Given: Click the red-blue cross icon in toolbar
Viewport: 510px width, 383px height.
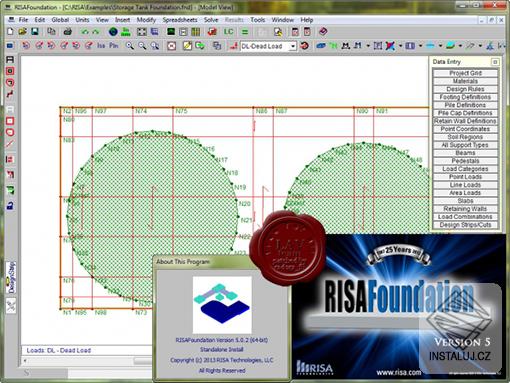Looking at the screenshot, I should click(x=390, y=46).
